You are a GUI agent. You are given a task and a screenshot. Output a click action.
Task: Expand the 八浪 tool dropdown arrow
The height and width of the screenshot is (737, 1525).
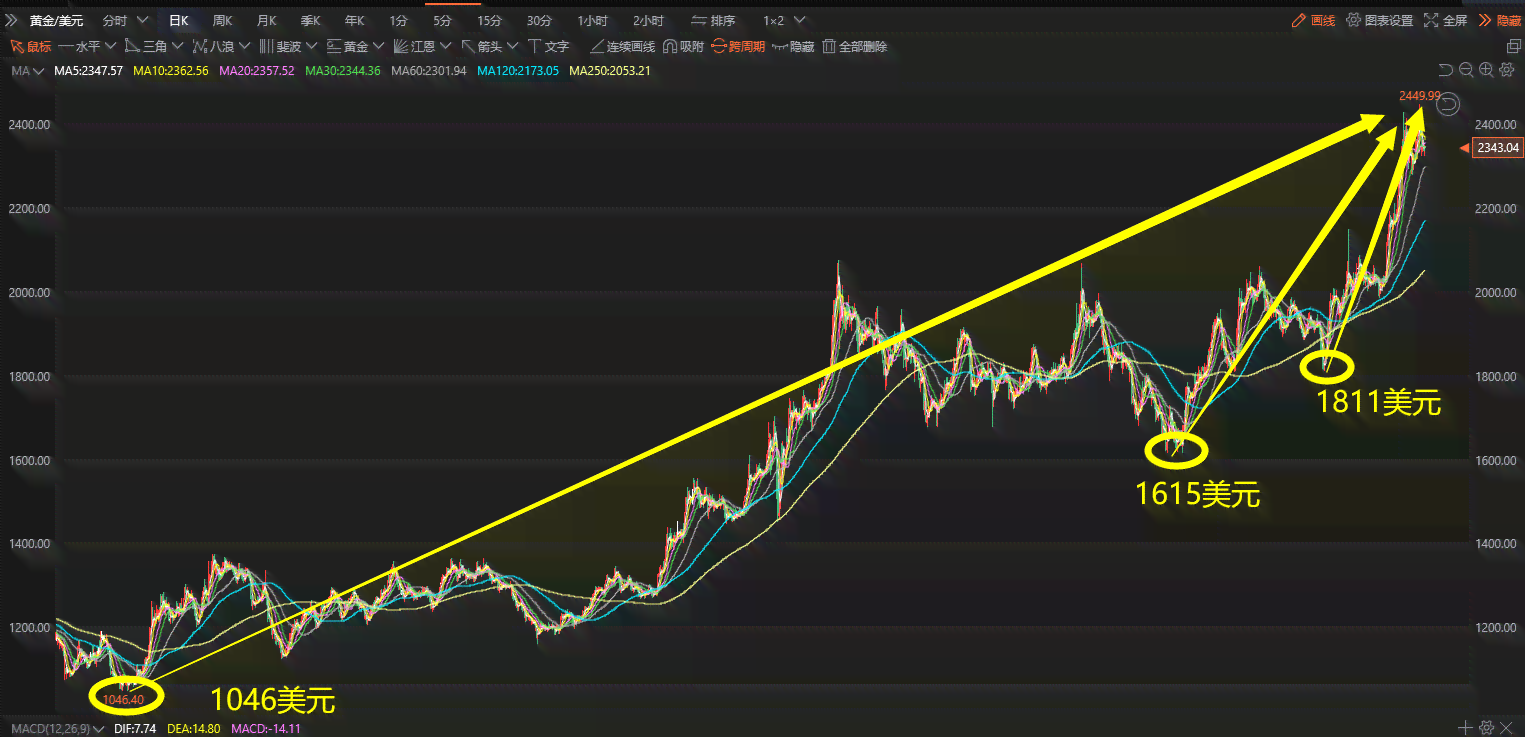pyautogui.click(x=244, y=46)
